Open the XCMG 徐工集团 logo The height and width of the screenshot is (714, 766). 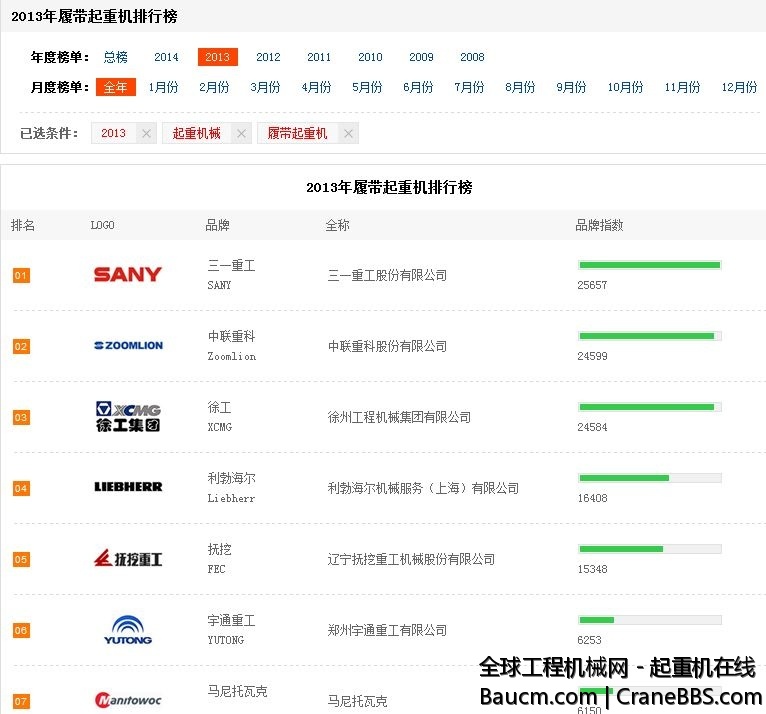click(127, 416)
